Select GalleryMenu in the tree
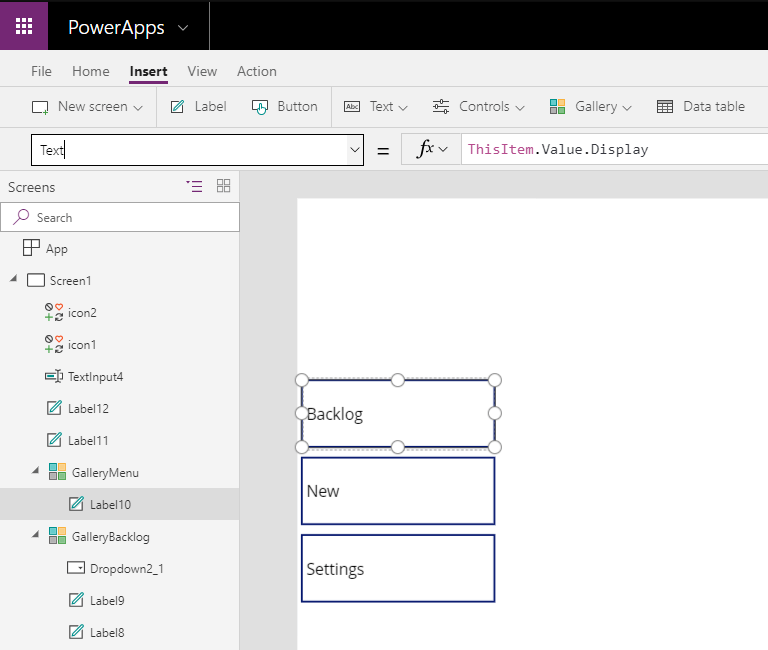768x650 pixels. pyautogui.click(x=105, y=473)
